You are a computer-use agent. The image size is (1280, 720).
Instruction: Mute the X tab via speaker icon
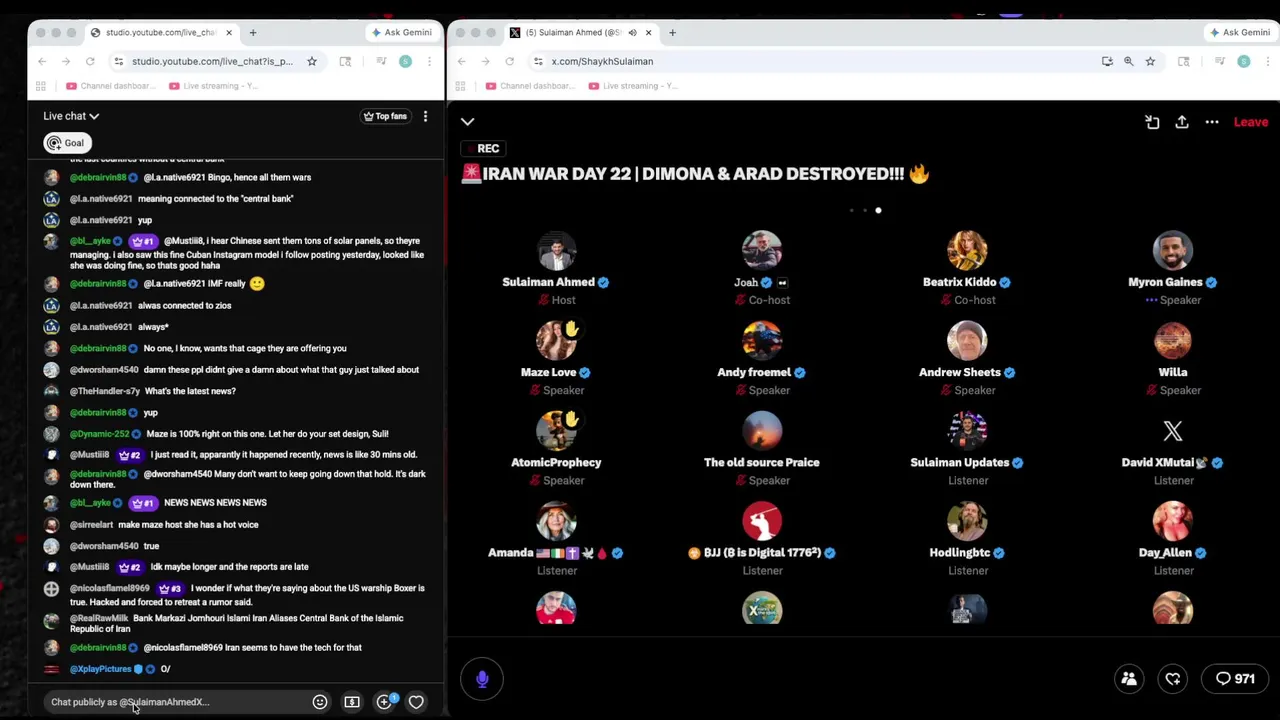click(632, 32)
